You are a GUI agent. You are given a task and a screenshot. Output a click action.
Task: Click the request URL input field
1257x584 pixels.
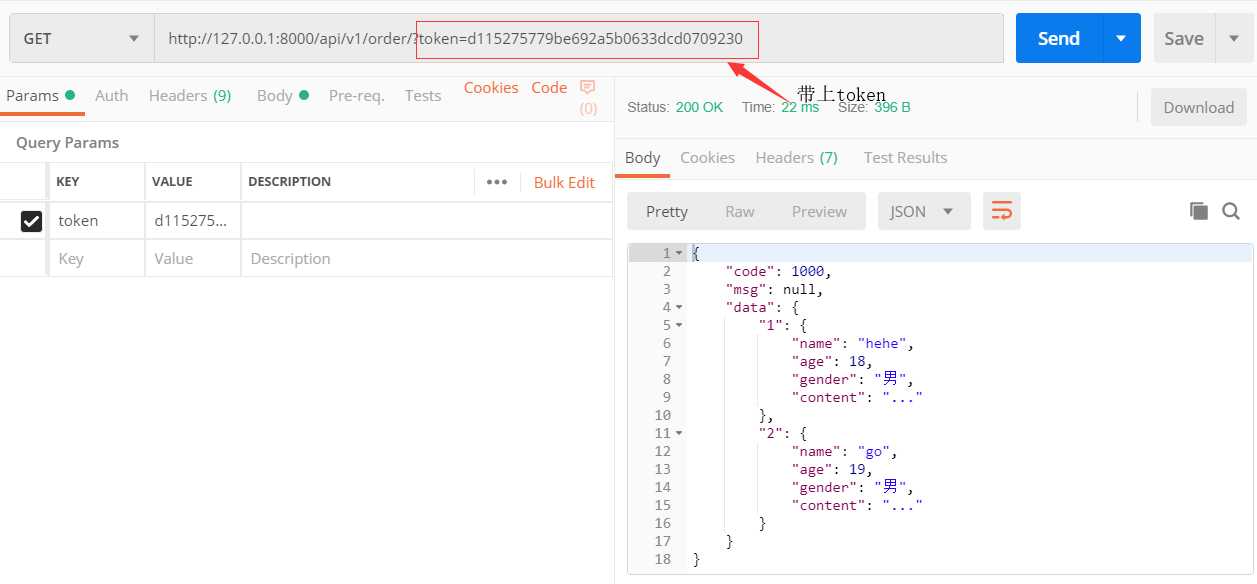(579, 39)
